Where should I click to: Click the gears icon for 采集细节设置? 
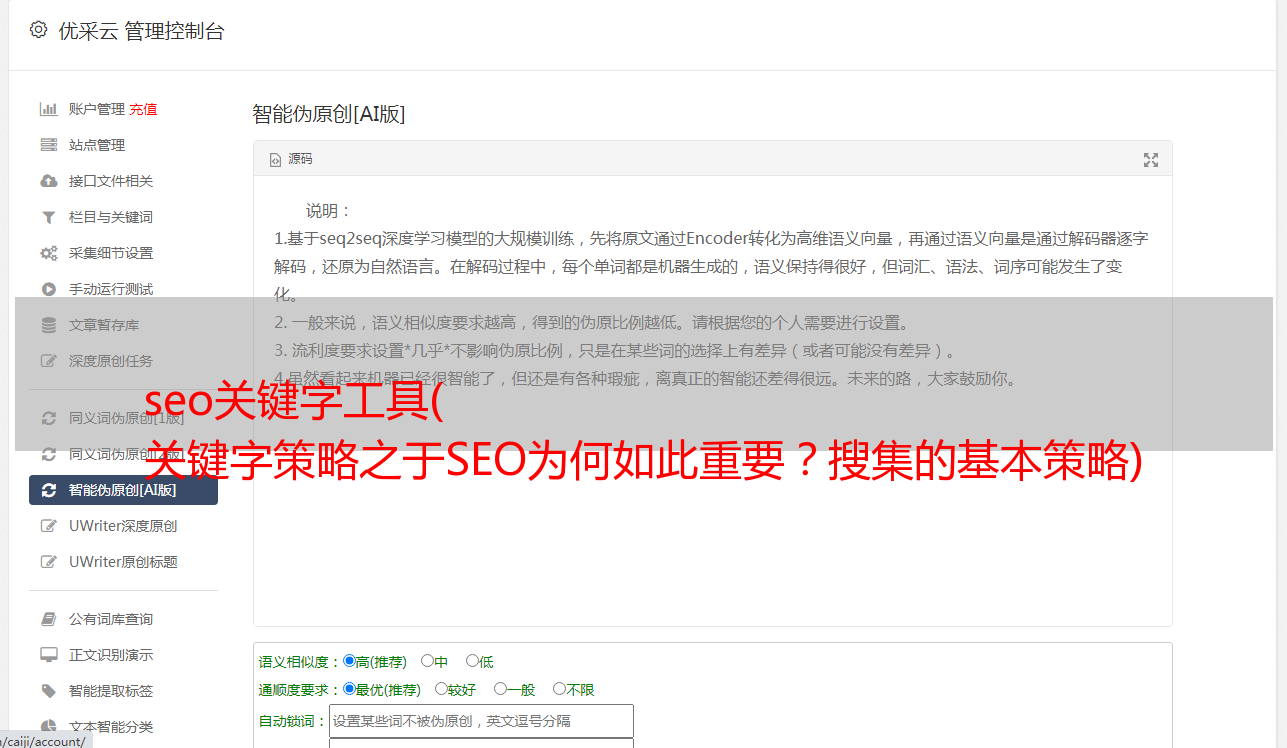[x=48, y=253]
